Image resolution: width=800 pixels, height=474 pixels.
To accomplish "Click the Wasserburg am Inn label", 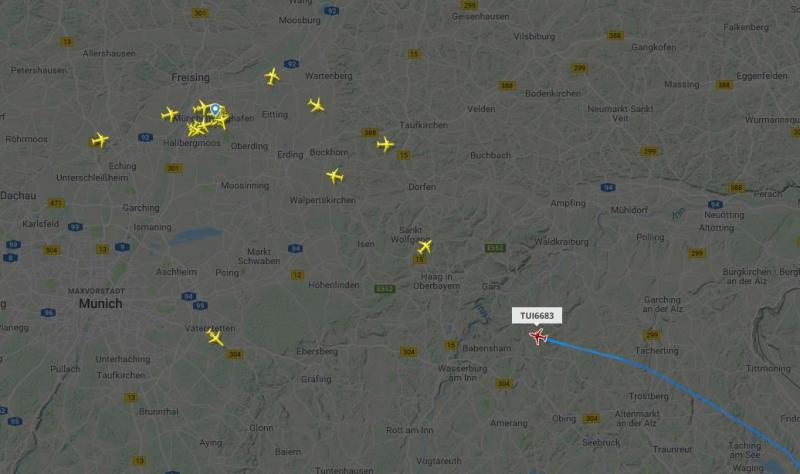I will (462, 373).
